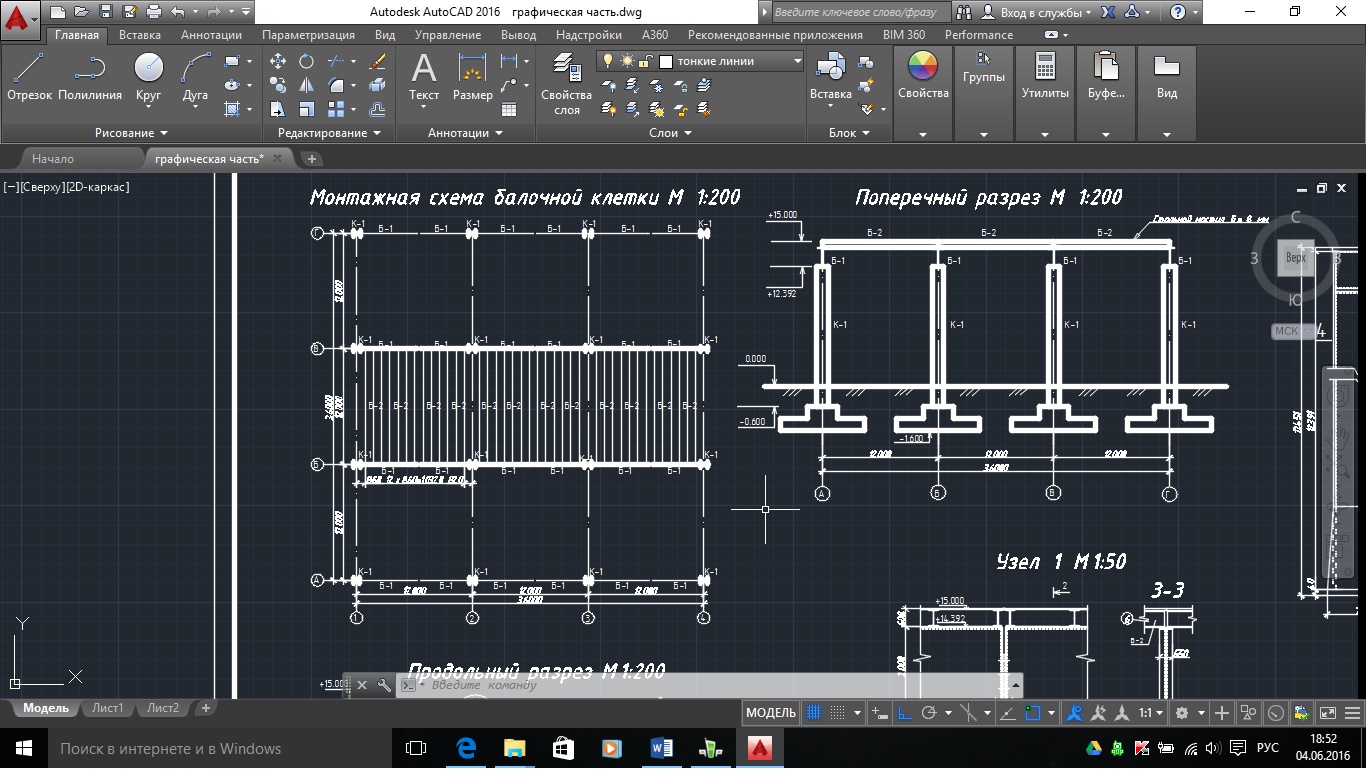The width and height of the screenshot is (1368, 776).
Task: Toggle isometric drafting in status bar
Action: click(x=969, y=713)
